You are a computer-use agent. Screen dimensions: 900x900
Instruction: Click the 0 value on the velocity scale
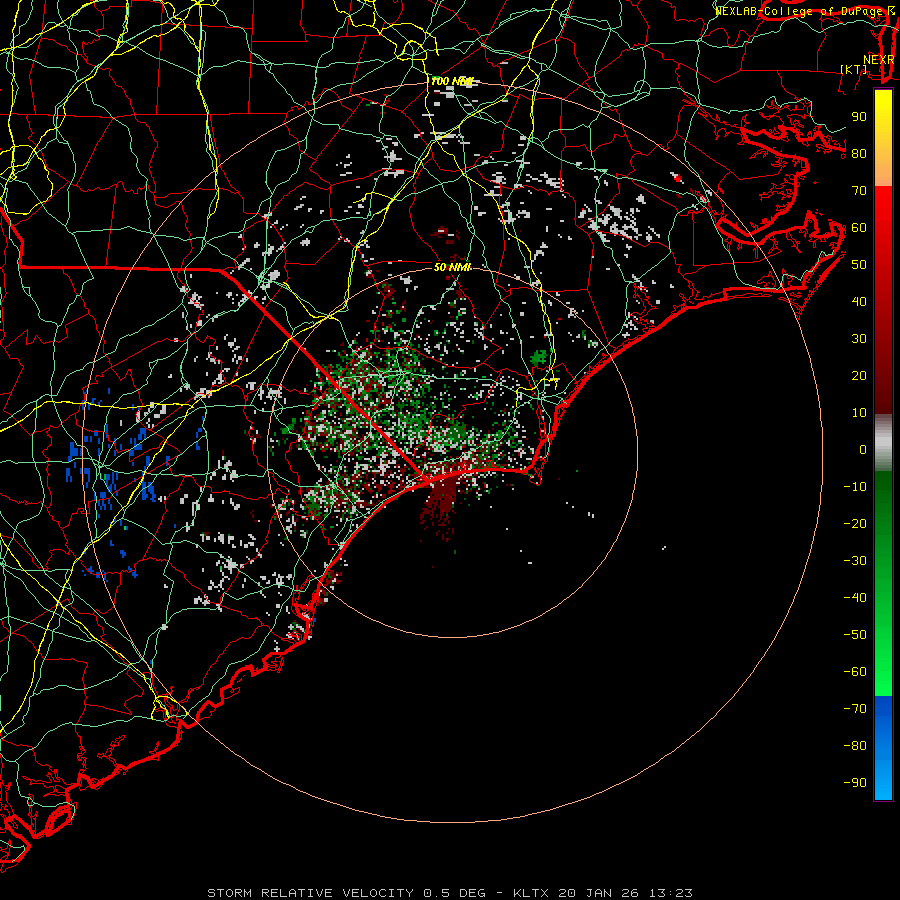point(863,449)
